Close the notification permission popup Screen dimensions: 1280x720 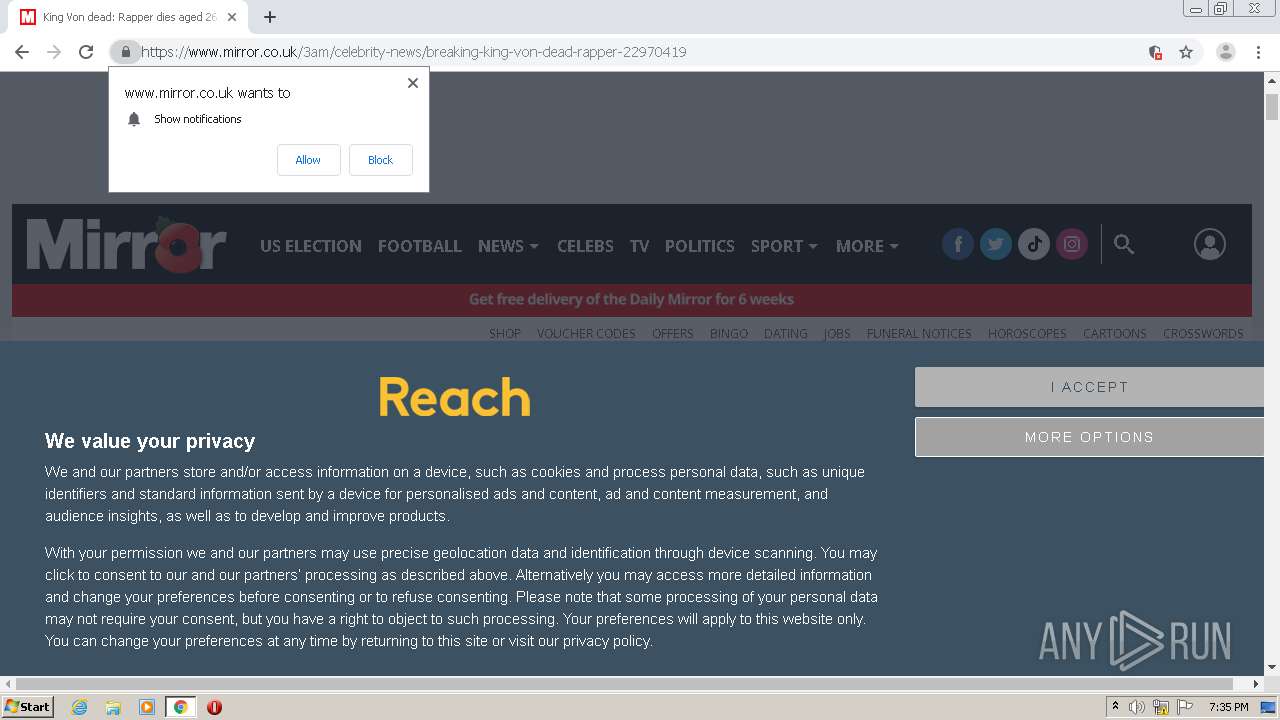(x=413, y=83)
